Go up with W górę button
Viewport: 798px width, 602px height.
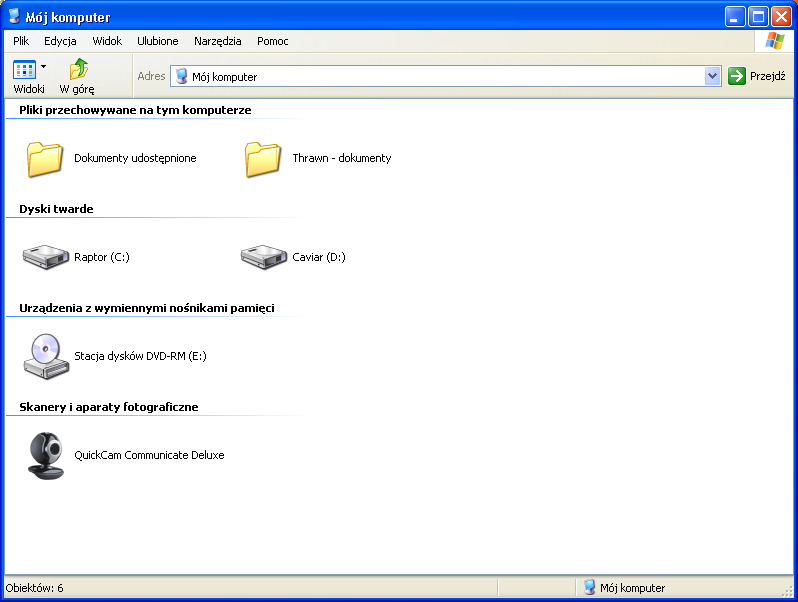pyautogui.click(x=77, y=76)
